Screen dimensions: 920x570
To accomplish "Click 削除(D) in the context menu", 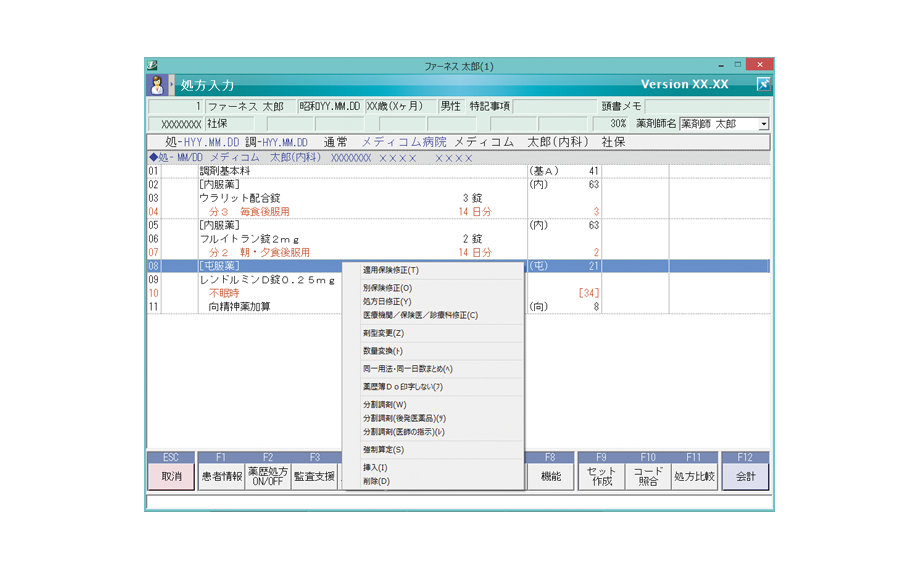I will (x=377, y=481).
